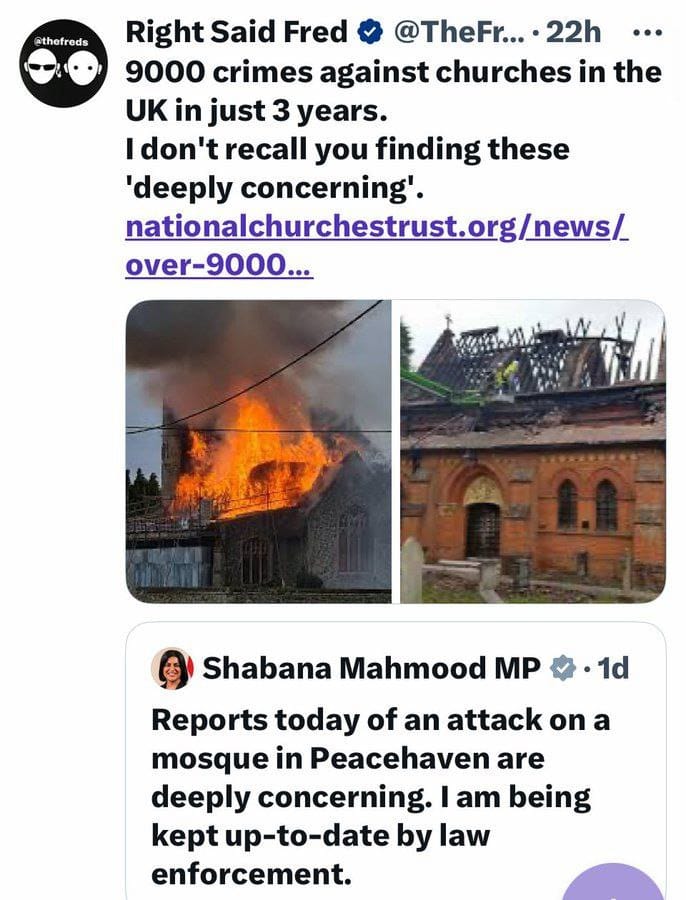The height and width of the screenshot is (900, 686).
Task: Click the 'kept up-to-date by law enforcement' text
Action: [320, 855]
